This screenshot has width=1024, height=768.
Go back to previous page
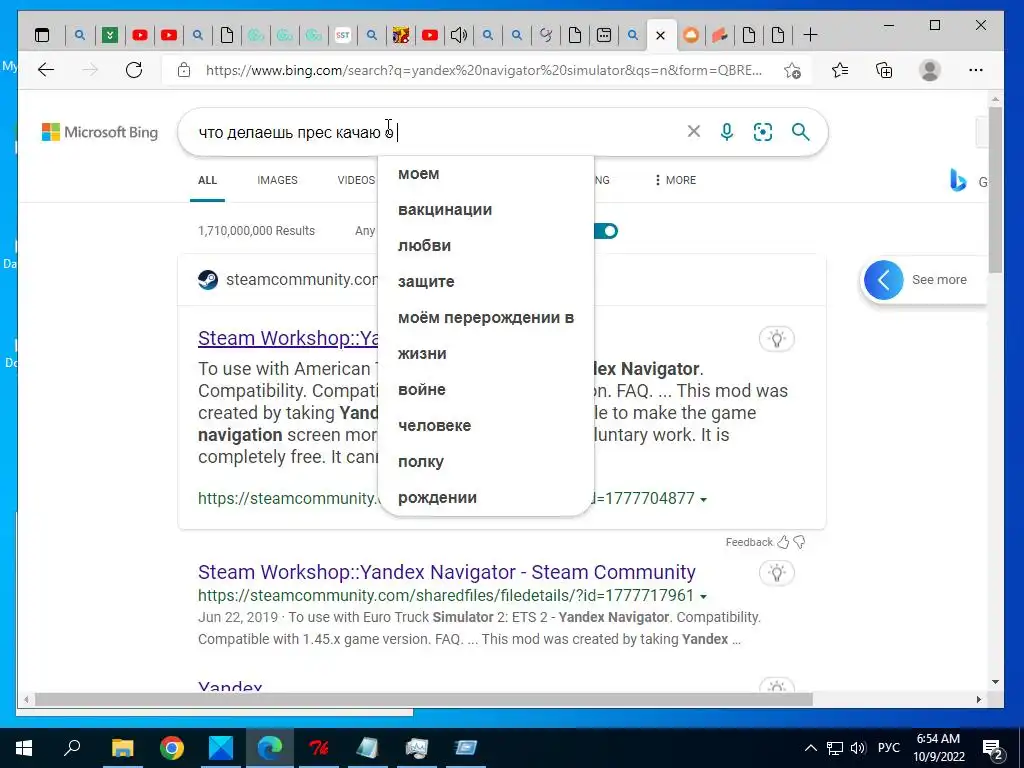click(x=46, y=70)
